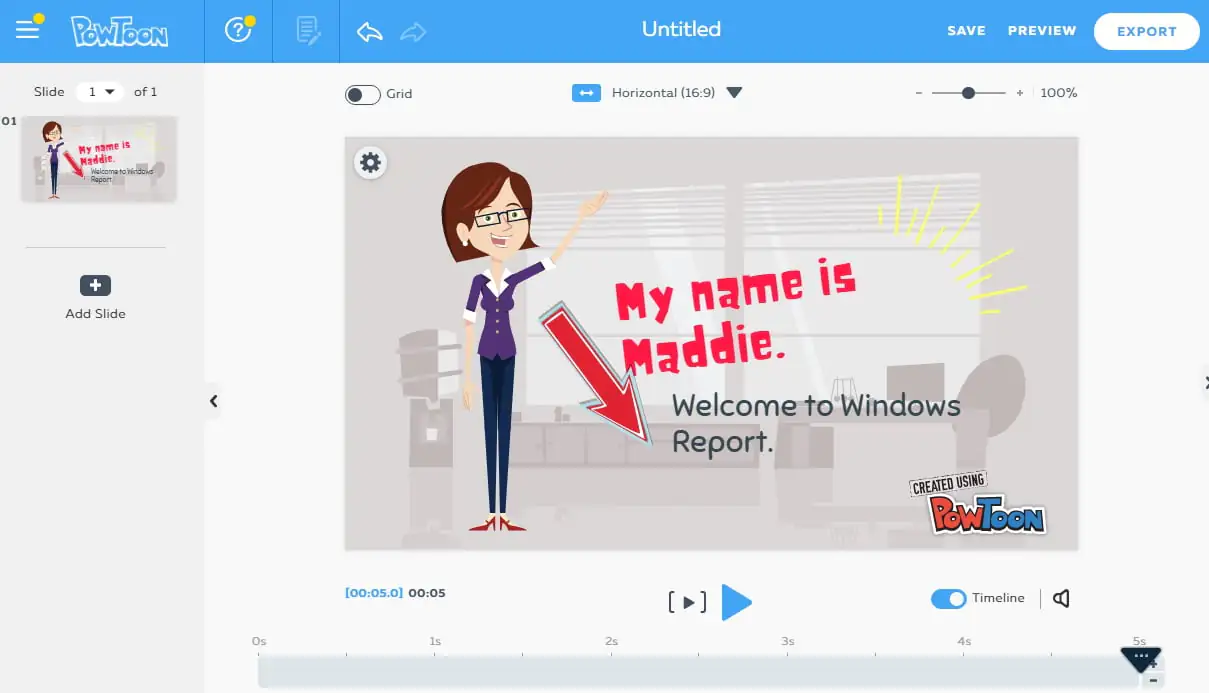Click the zoom slider handle
Viewport: 1209px width, 693px height.
tap(968, 93)
